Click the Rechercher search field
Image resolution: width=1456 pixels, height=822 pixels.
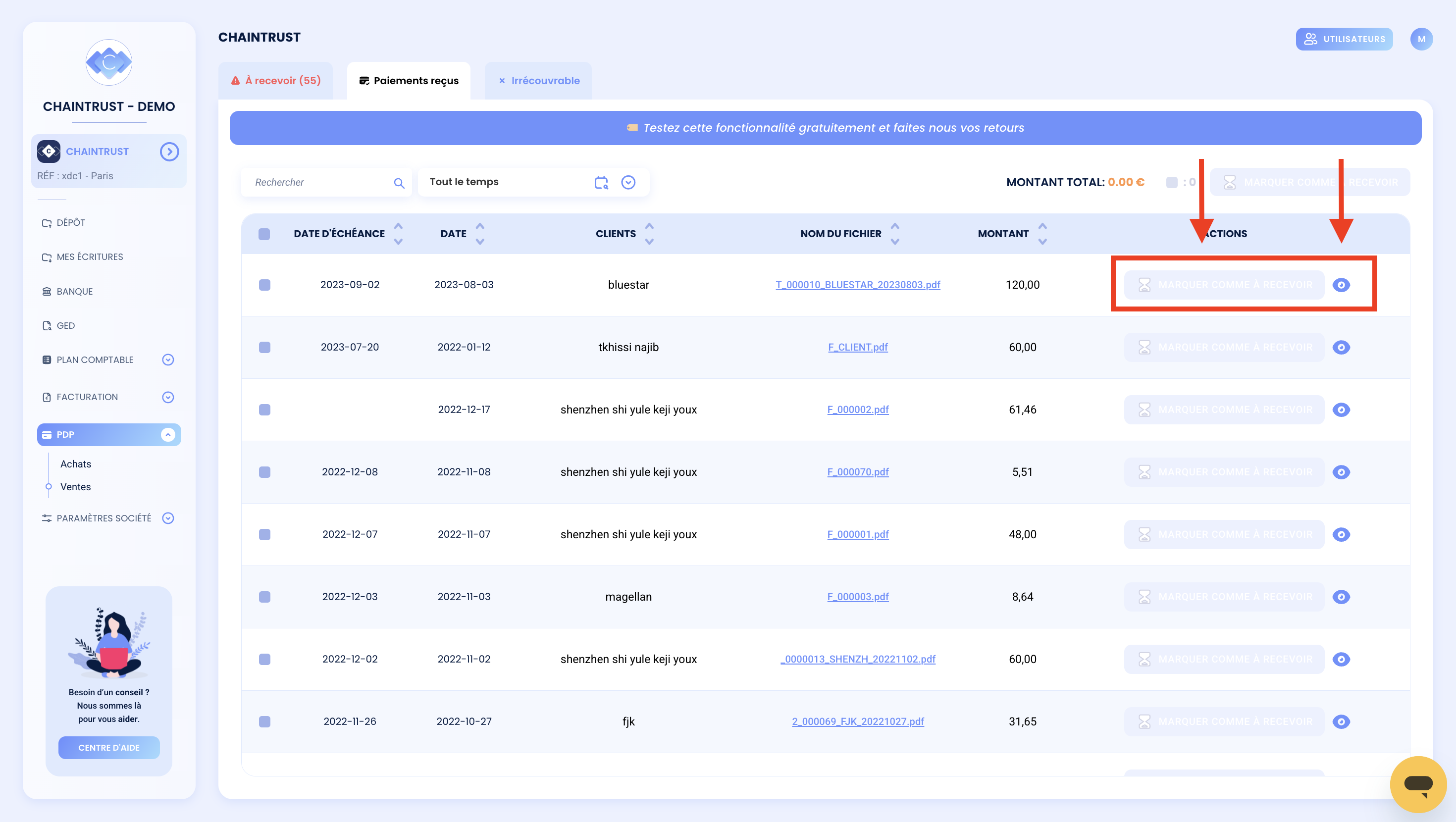[326, 182]
